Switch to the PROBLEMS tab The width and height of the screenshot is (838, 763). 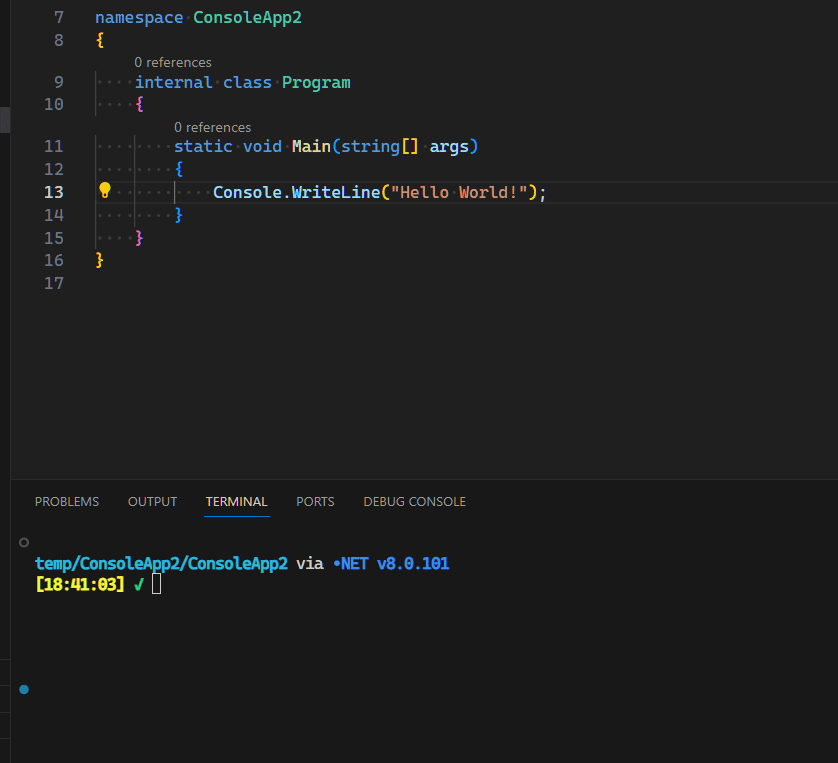(x=66, y=501)
